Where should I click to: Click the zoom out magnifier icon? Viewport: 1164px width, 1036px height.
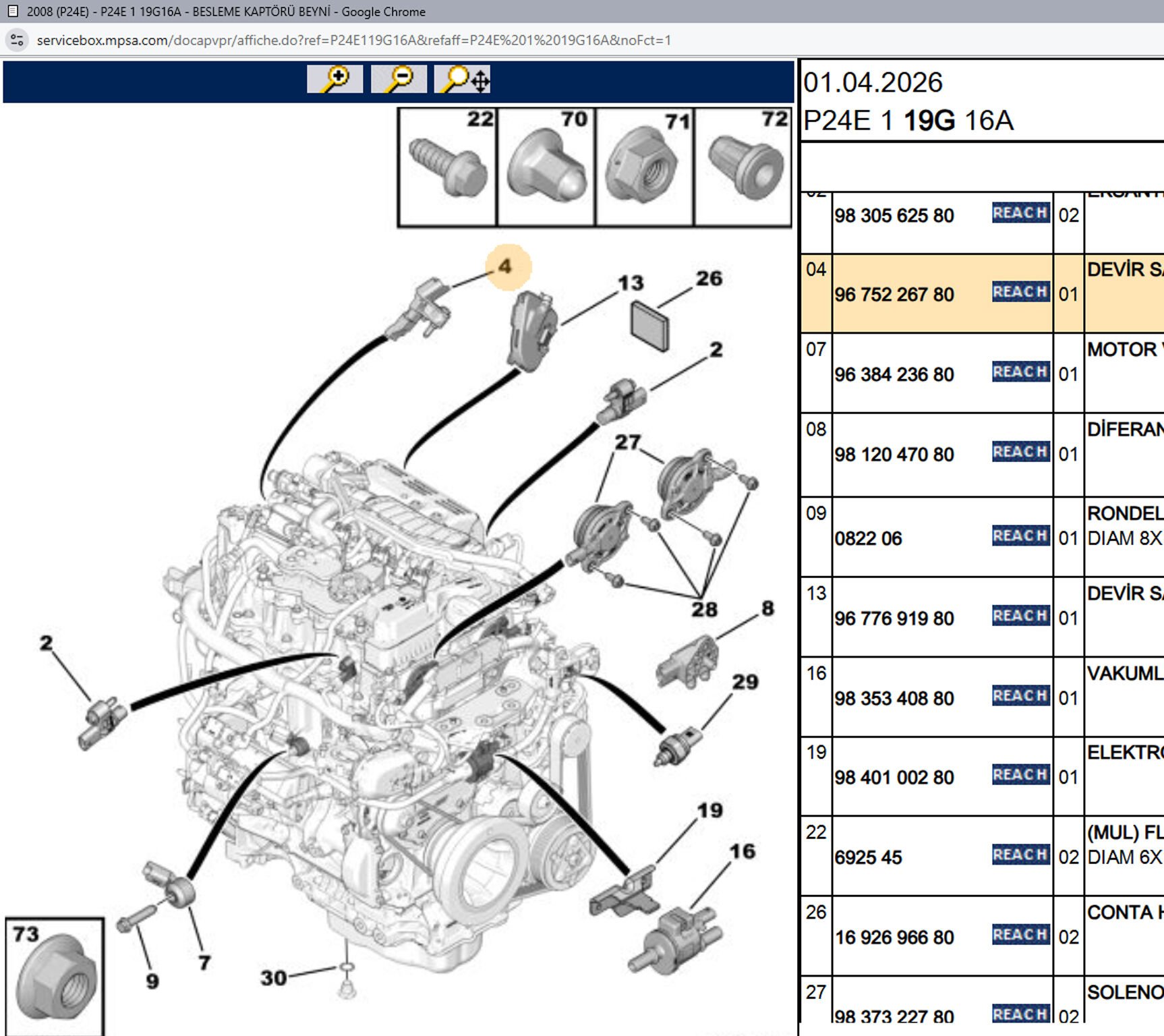coord(399,79)
